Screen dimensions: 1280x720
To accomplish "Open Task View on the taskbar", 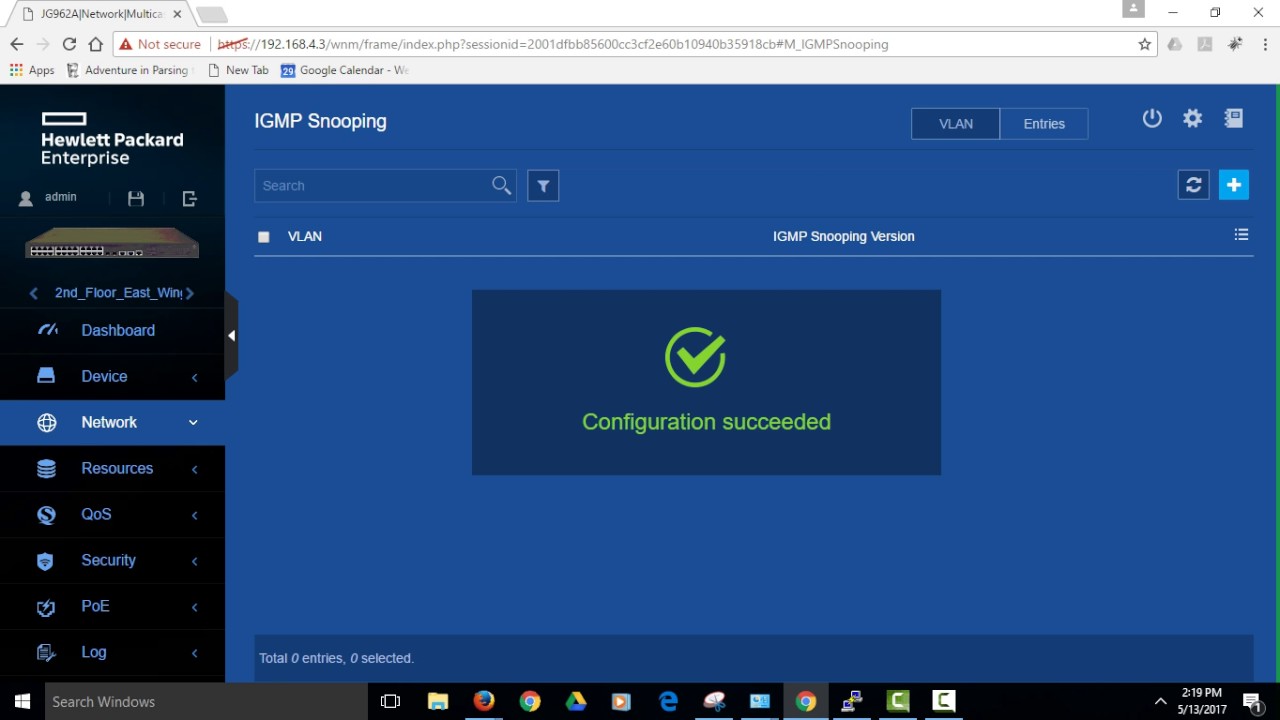I will (391, 701).
